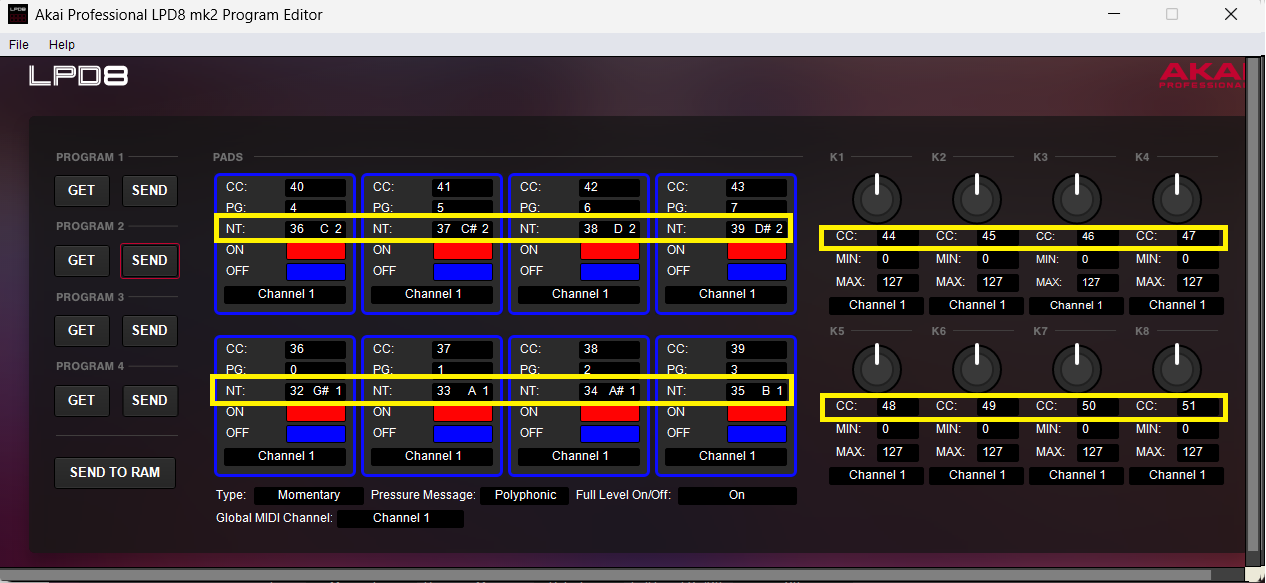The image size is (1266, 583).
Task: Close the Program Editor window
Action: coord(1231,15)
